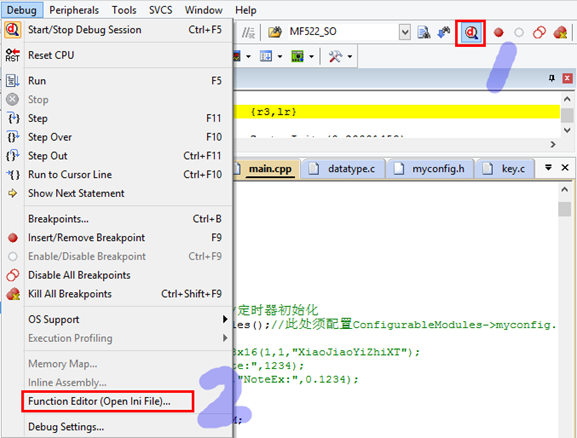Open the green system viewer dropdown arrow
Viewport: 577px width, 438px height.
point(311,57)
